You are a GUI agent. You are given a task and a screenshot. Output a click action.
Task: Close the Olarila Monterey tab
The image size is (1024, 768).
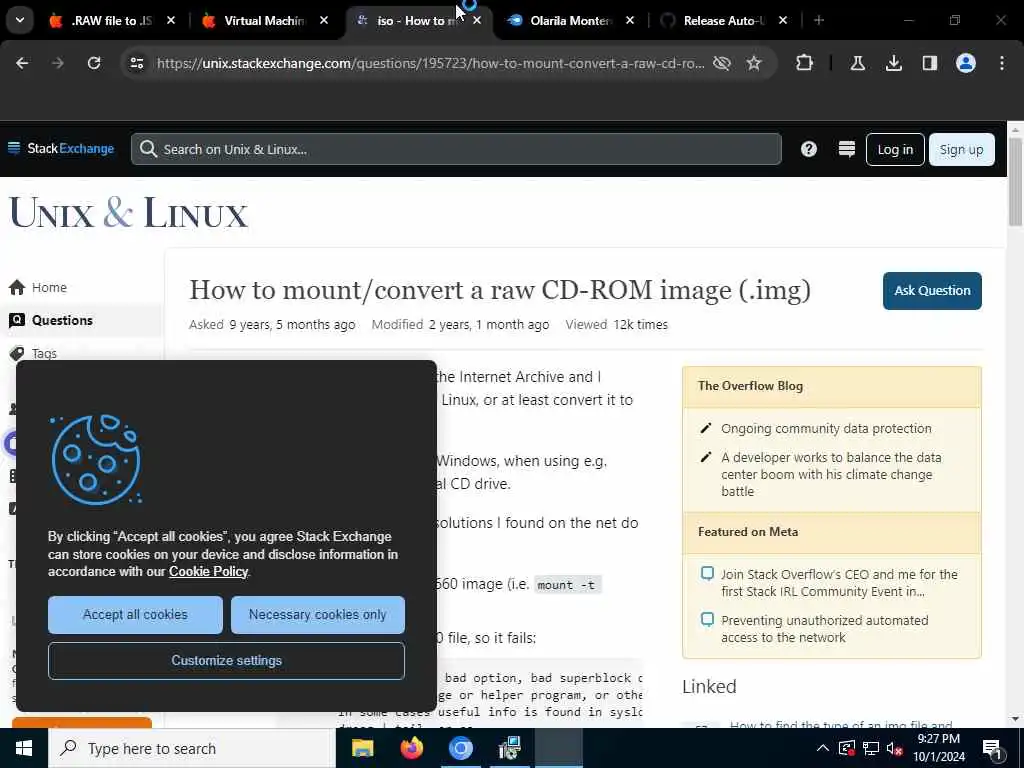tap(630, 20)
